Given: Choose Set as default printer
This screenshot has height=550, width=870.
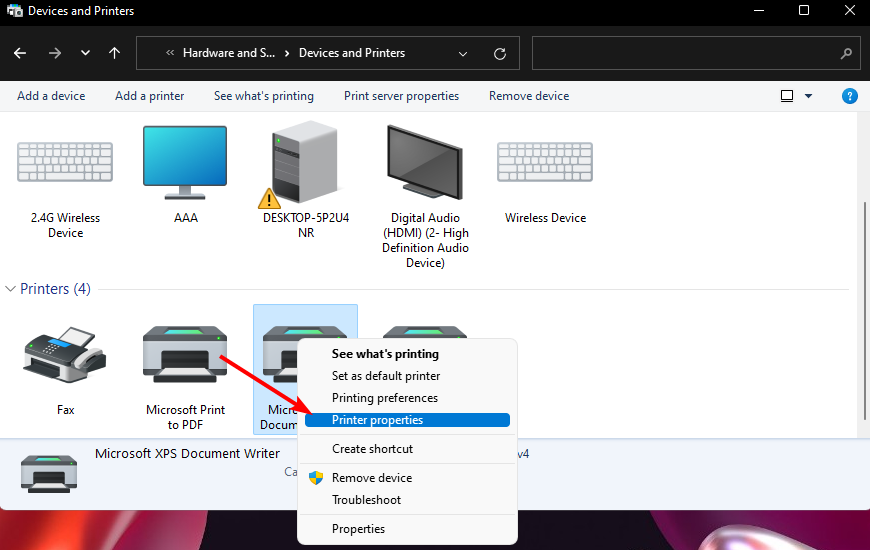Looking at the screenshot, I should (386, 376).
